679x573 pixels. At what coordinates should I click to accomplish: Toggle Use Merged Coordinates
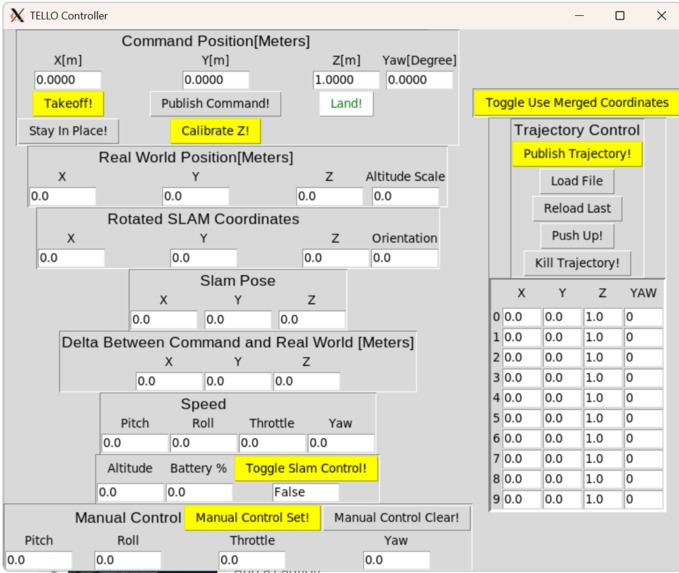click(x=576, y=103)
